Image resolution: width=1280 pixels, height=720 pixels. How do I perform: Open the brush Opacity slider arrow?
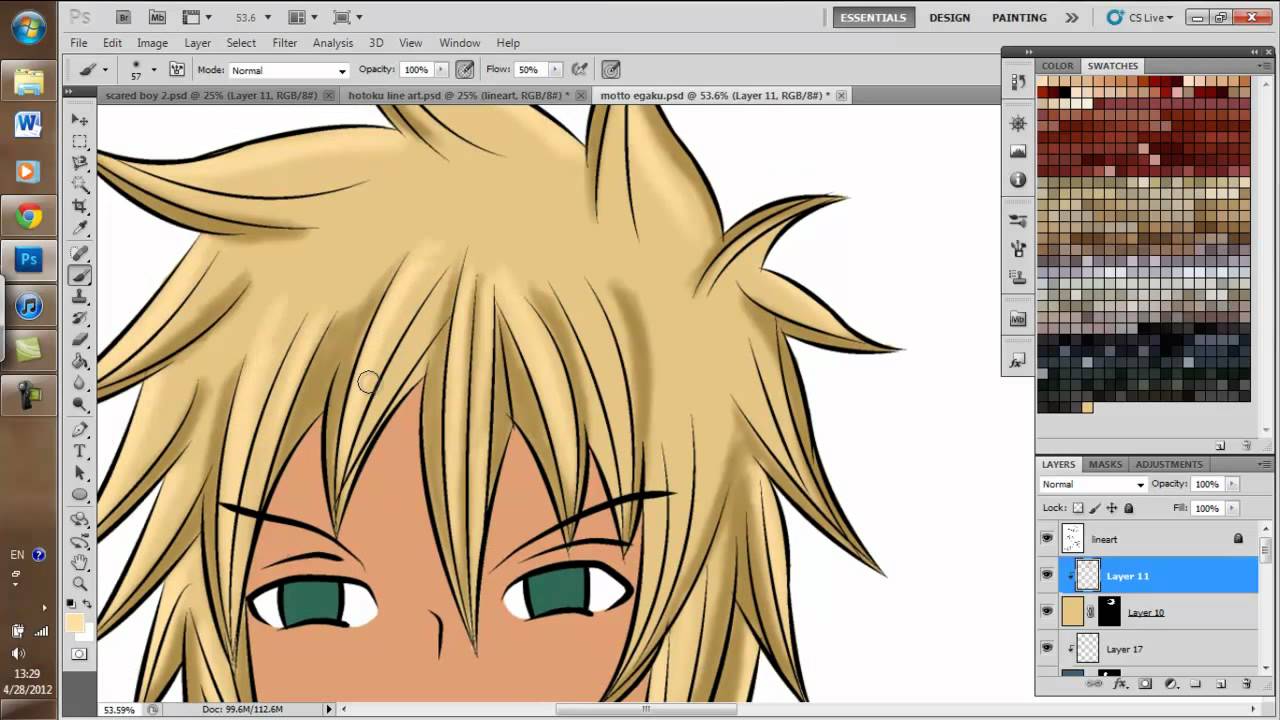click(439, 70)
